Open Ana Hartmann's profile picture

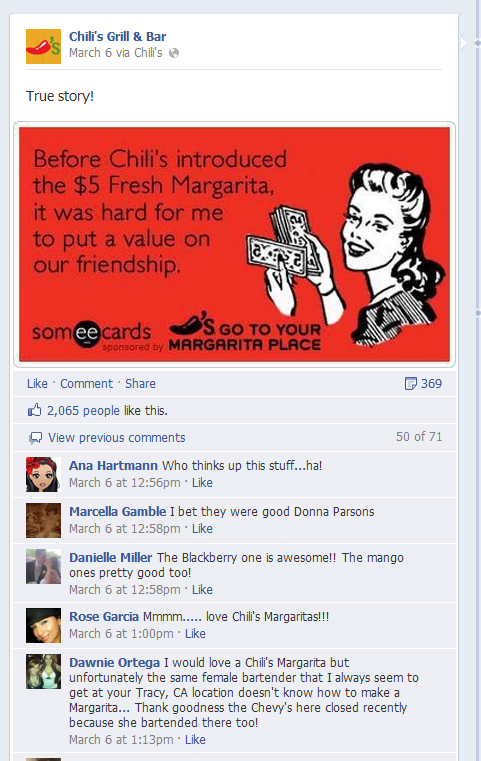point(43,474)
